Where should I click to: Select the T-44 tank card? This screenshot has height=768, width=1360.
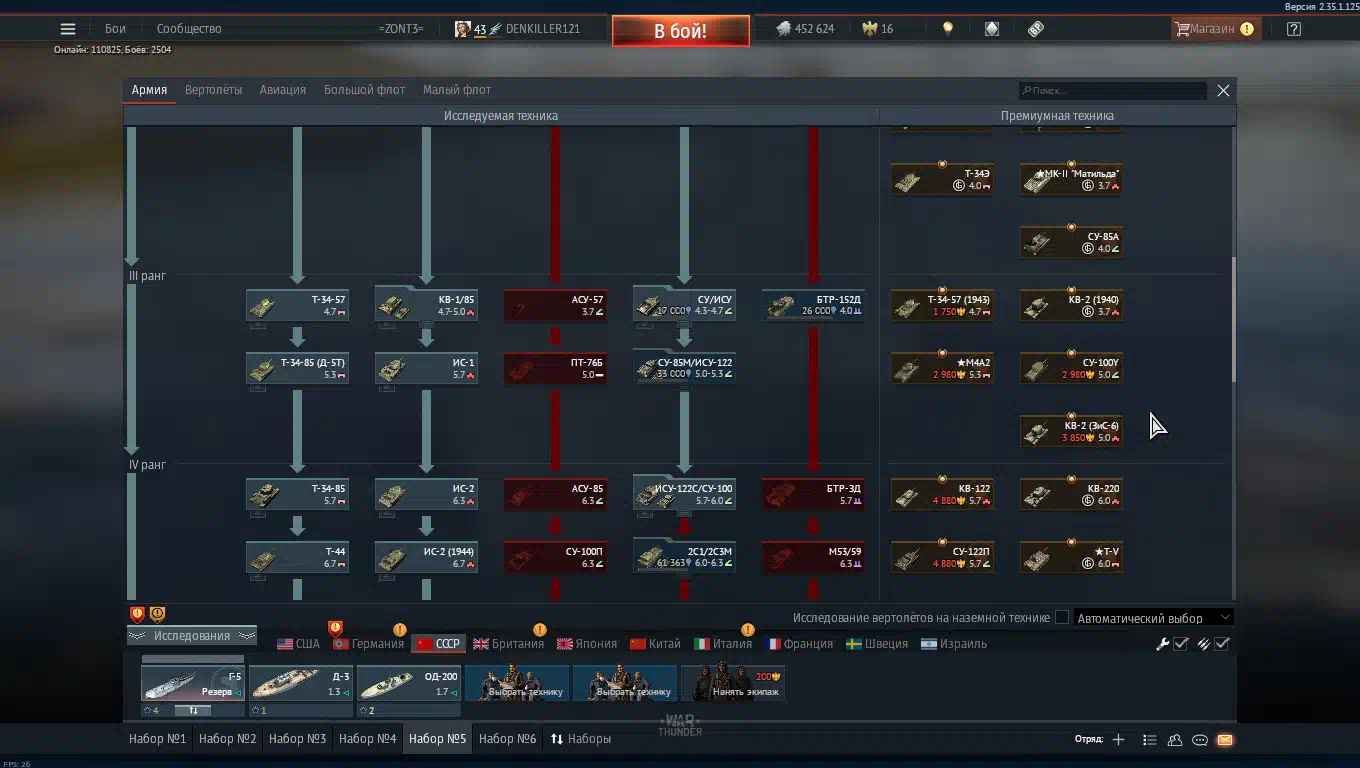click(x=297, y=558)
